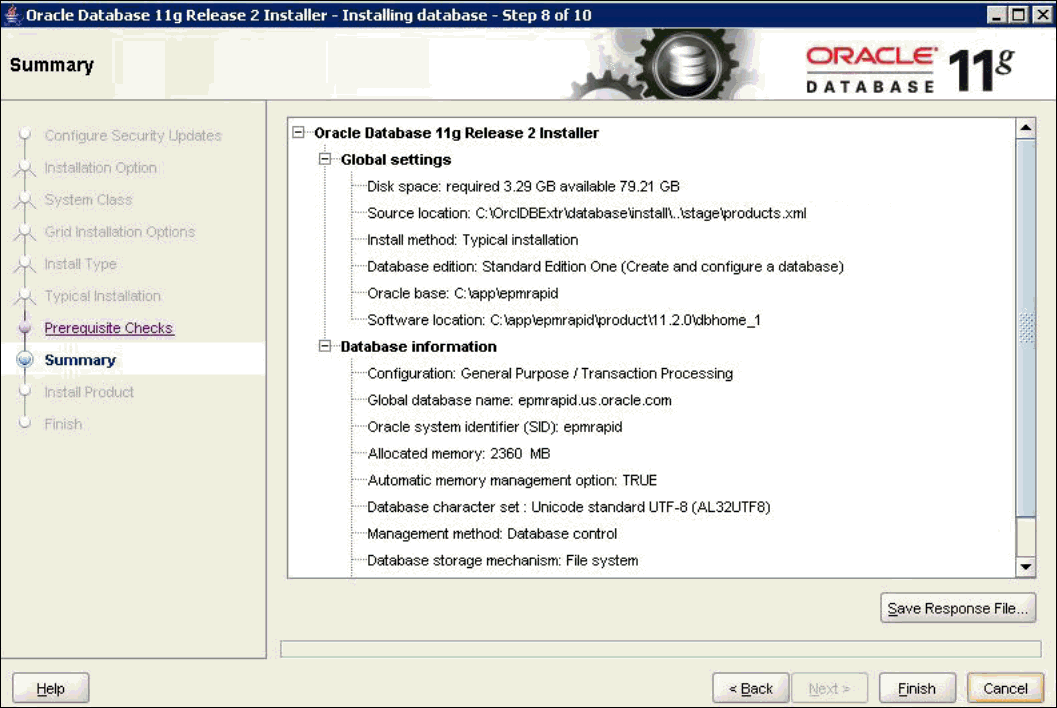This screenshot has height=708, width=1057.
Task: Go back with the Back button
Action: 751,688
